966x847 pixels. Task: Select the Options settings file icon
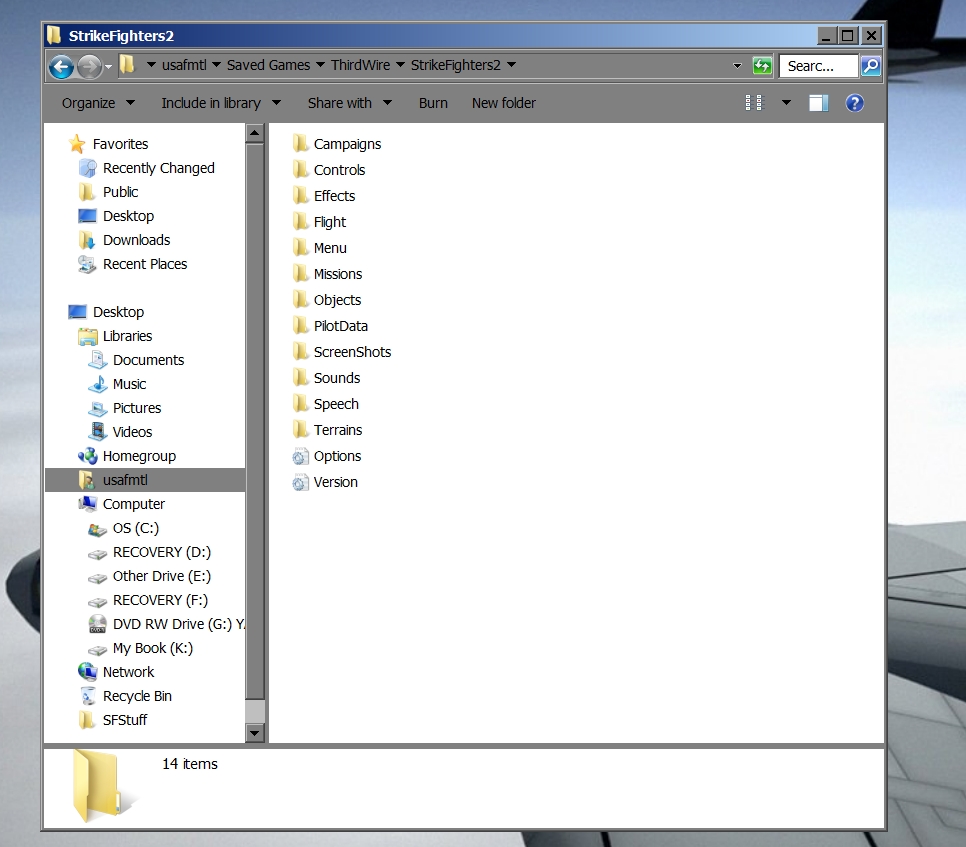tap(300, 456)
